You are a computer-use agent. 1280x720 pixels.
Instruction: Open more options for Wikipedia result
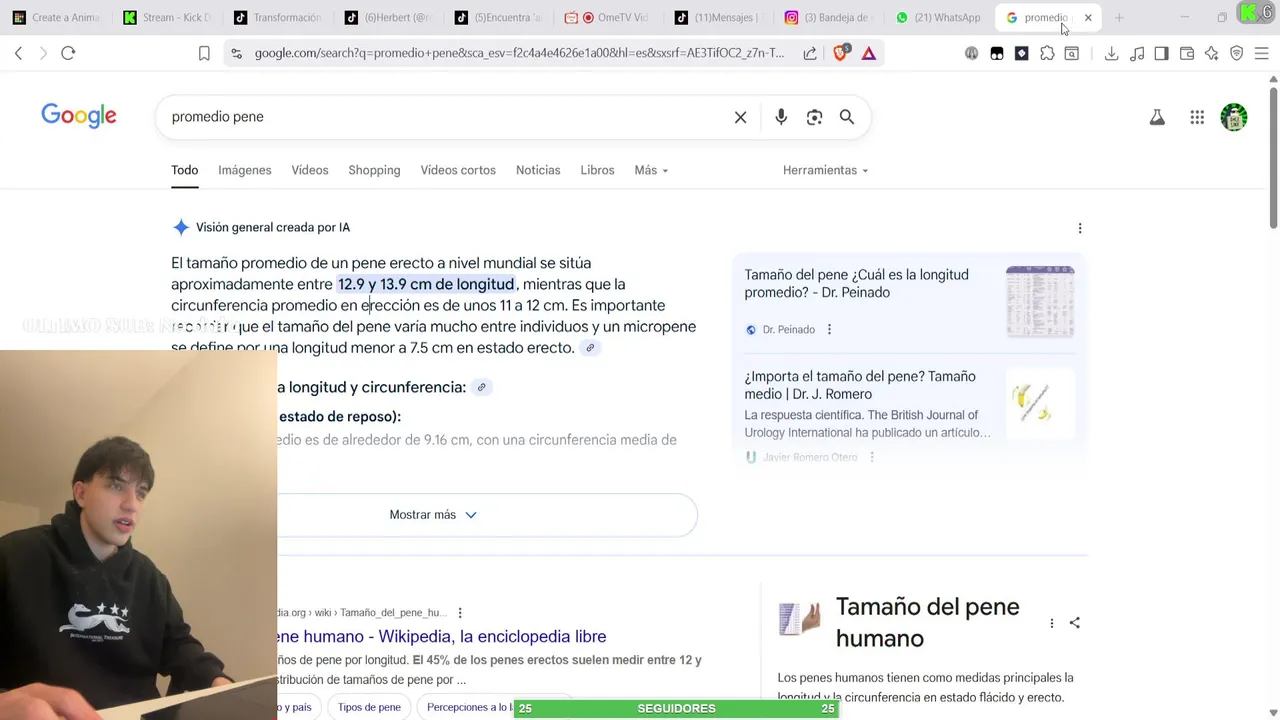point(460,613)
